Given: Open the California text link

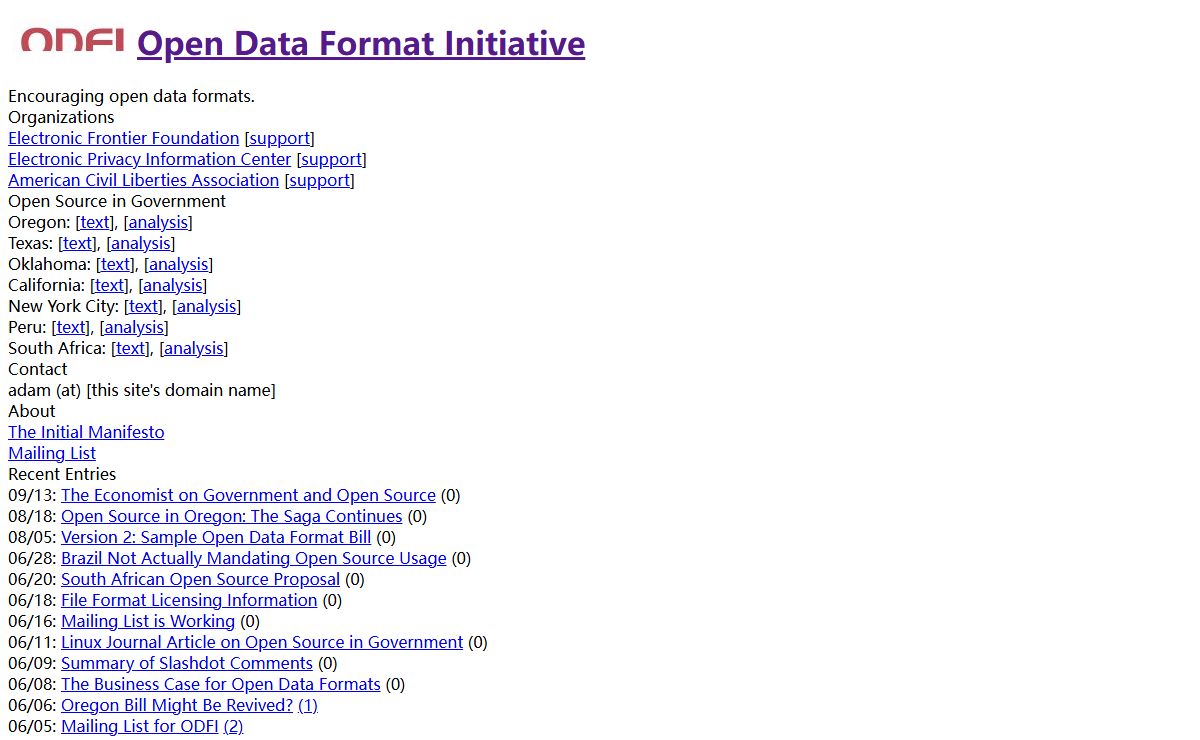Looking at the screenshot, I should pyautogui.click(x=110, y=285).
